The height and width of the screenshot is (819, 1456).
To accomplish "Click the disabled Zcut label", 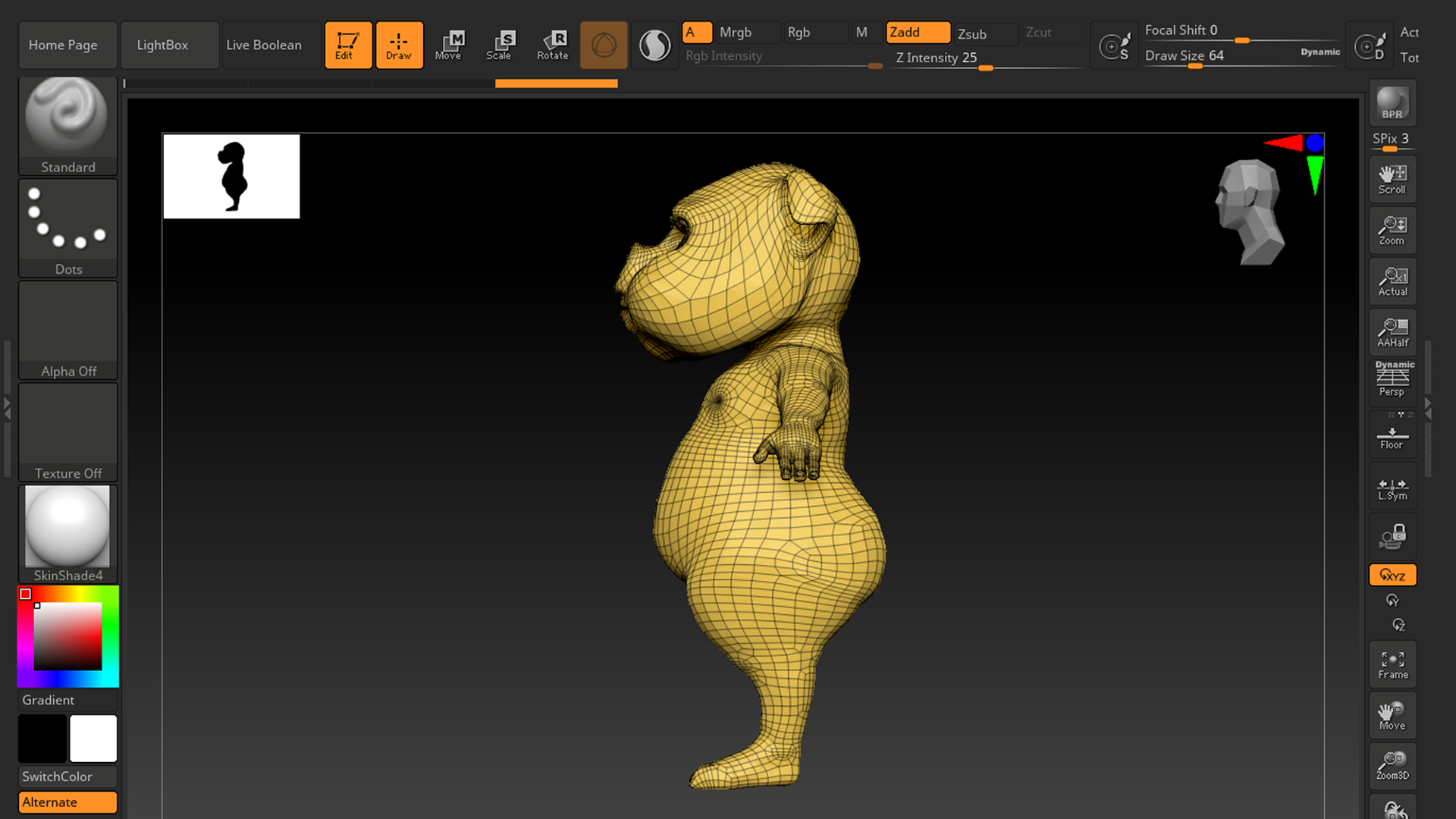I will point(1038,33).
